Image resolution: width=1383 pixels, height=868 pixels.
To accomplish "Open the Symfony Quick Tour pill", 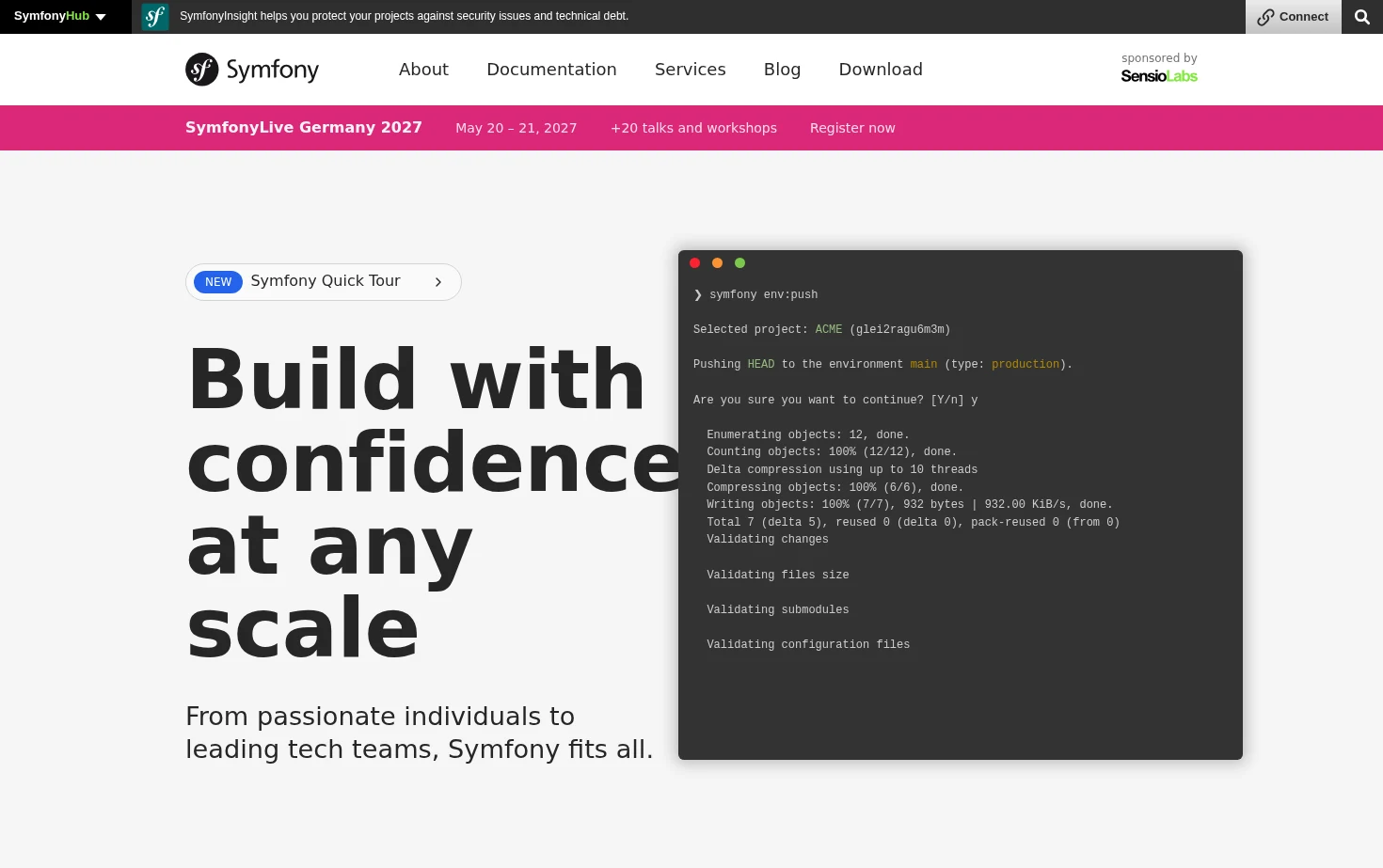I will coord(324,282).
